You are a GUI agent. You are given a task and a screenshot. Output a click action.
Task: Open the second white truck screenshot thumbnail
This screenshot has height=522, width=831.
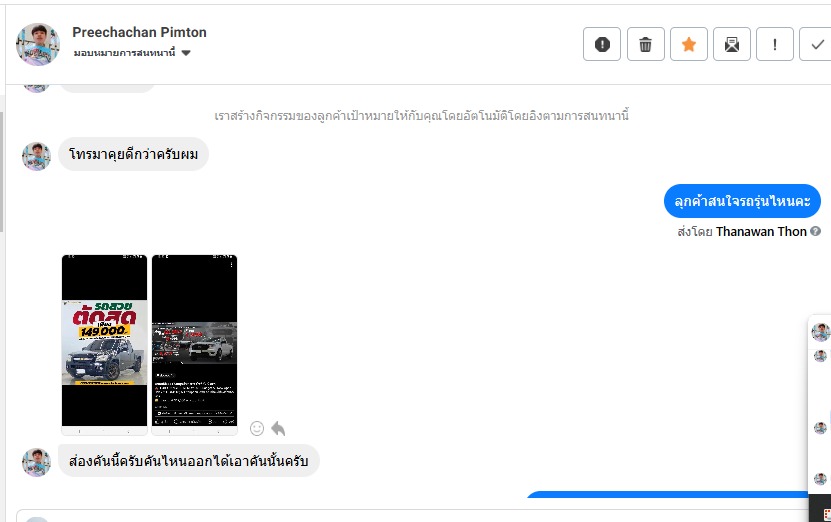click(195, 344)
